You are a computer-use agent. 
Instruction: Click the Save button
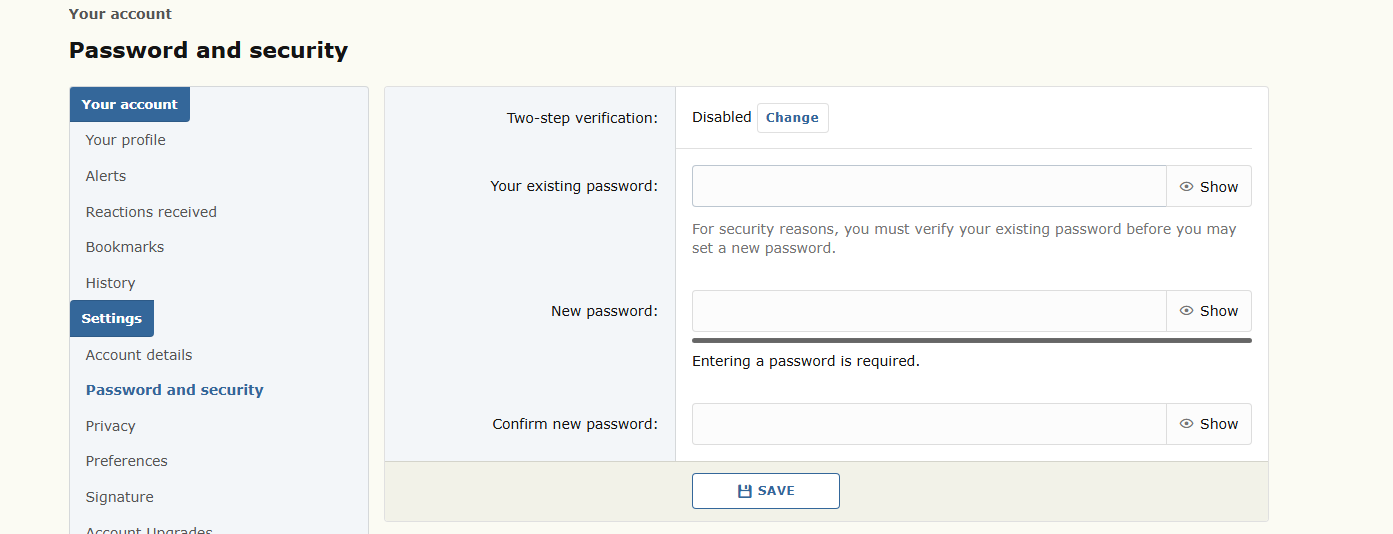click(766, 491)
